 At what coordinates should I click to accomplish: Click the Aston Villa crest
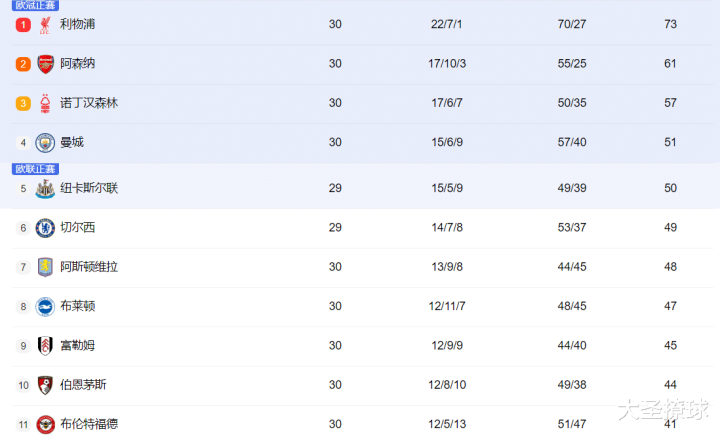(45, 267)
